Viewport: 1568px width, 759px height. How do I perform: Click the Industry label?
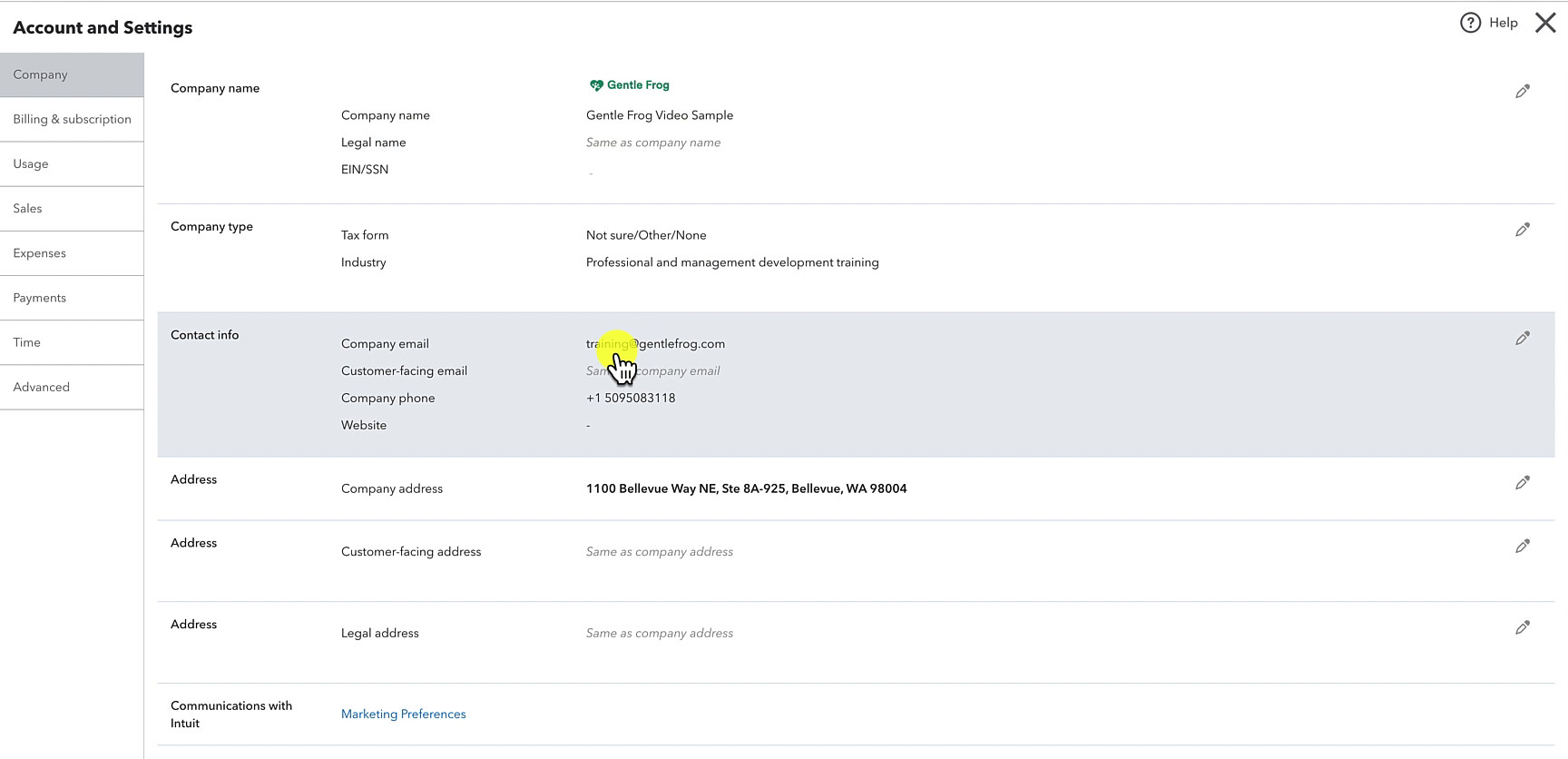pos(364,262)
